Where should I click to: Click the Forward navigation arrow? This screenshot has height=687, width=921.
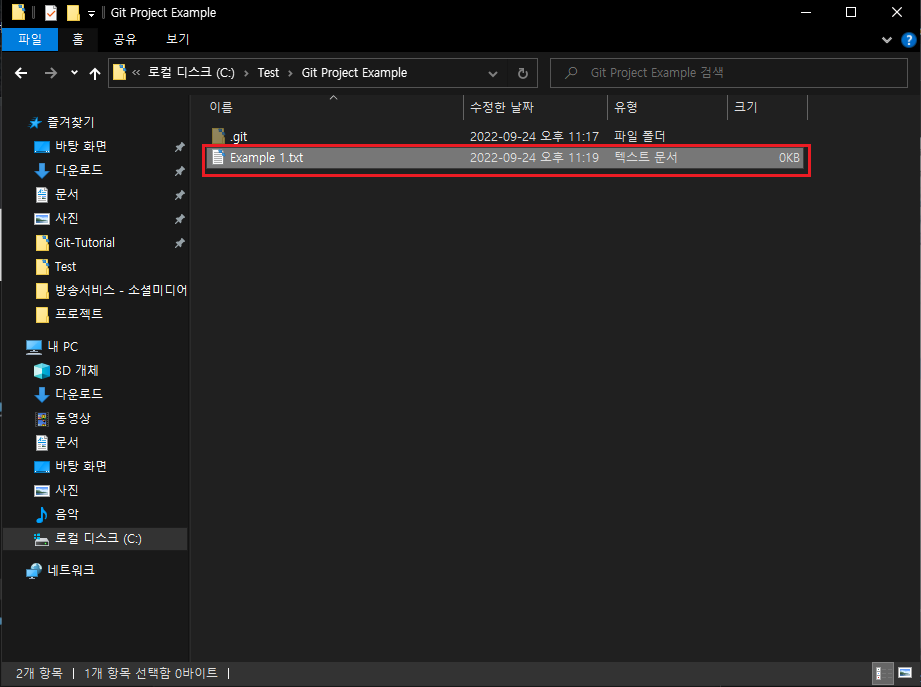[51, 73]
